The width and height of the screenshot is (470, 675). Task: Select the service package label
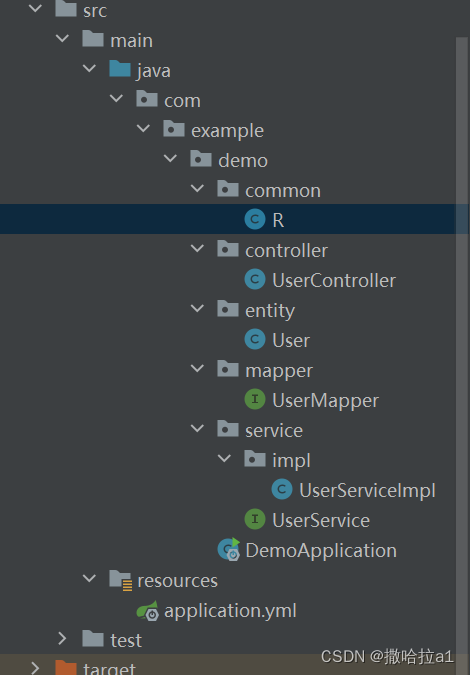click(x=274, y=431)
